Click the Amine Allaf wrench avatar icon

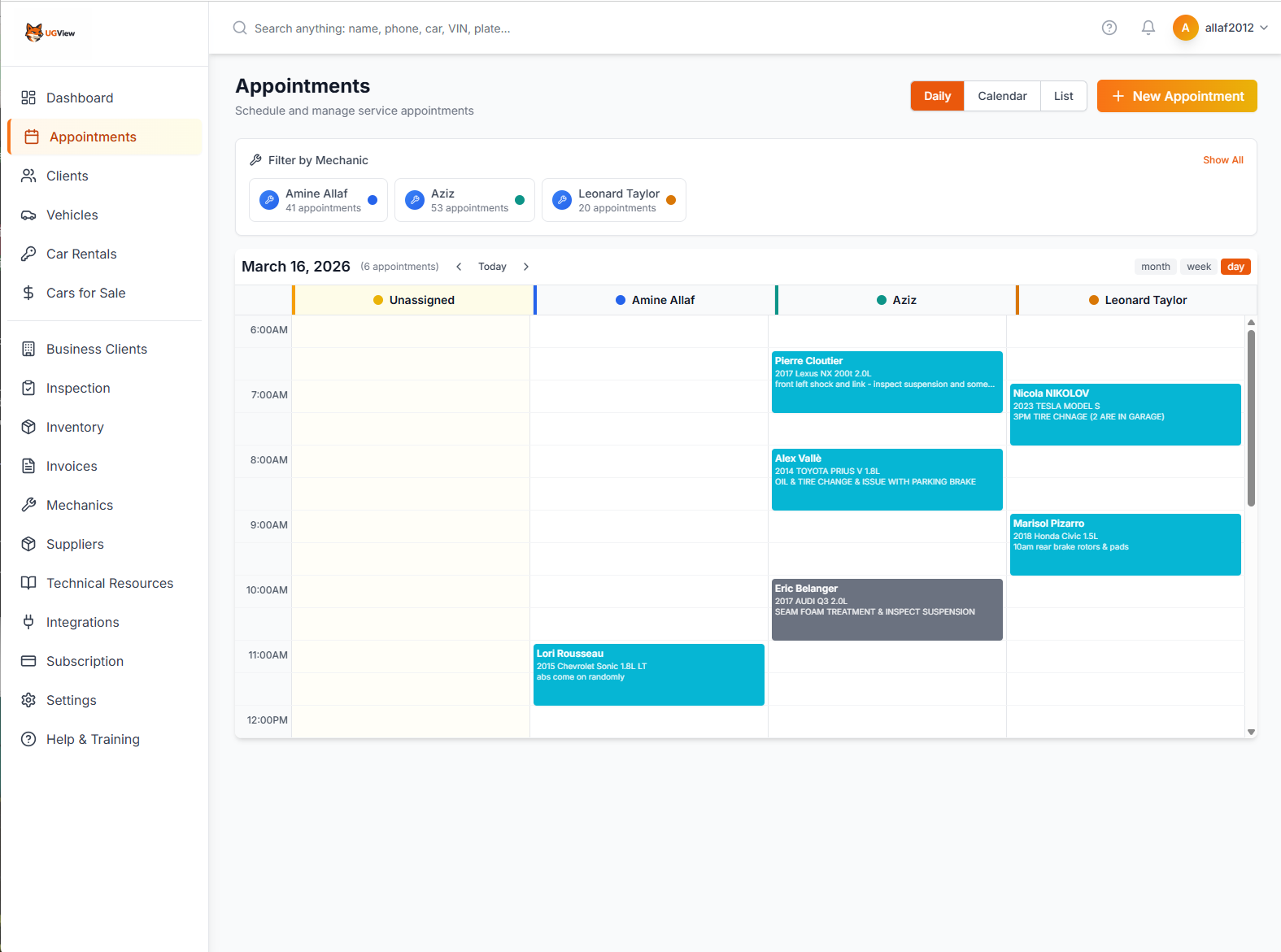[x=269, y=200]
